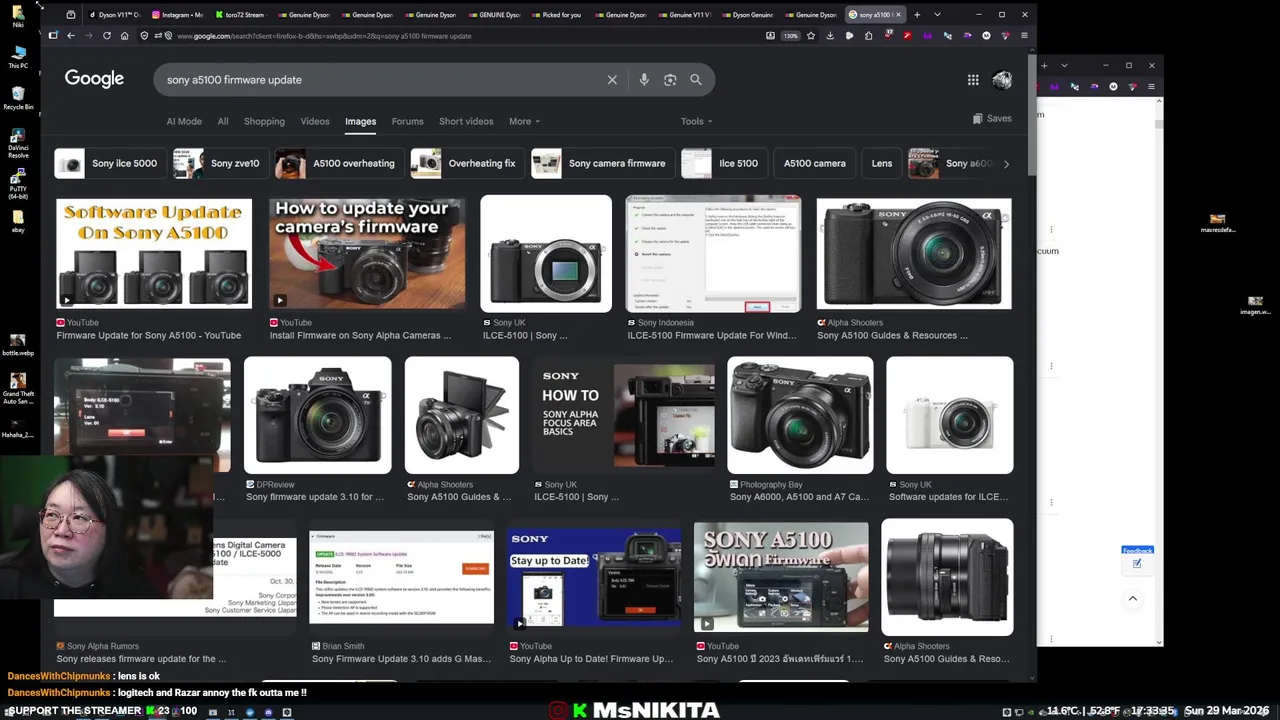Viewport: 1280px width, 720px height.
Task: Open ILCE-5100 Firmware Update For Windows link
Action: click(712, 336)
